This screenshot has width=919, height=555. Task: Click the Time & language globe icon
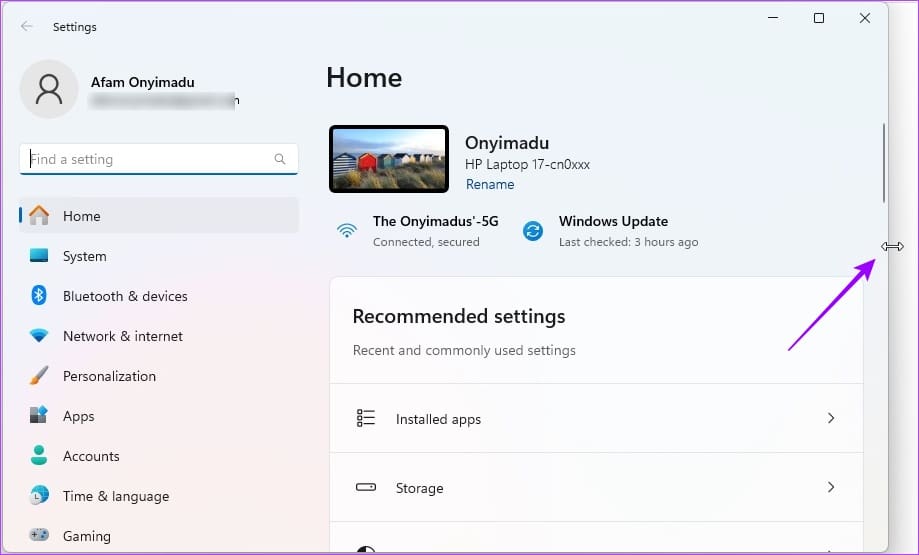pos(39,495)
